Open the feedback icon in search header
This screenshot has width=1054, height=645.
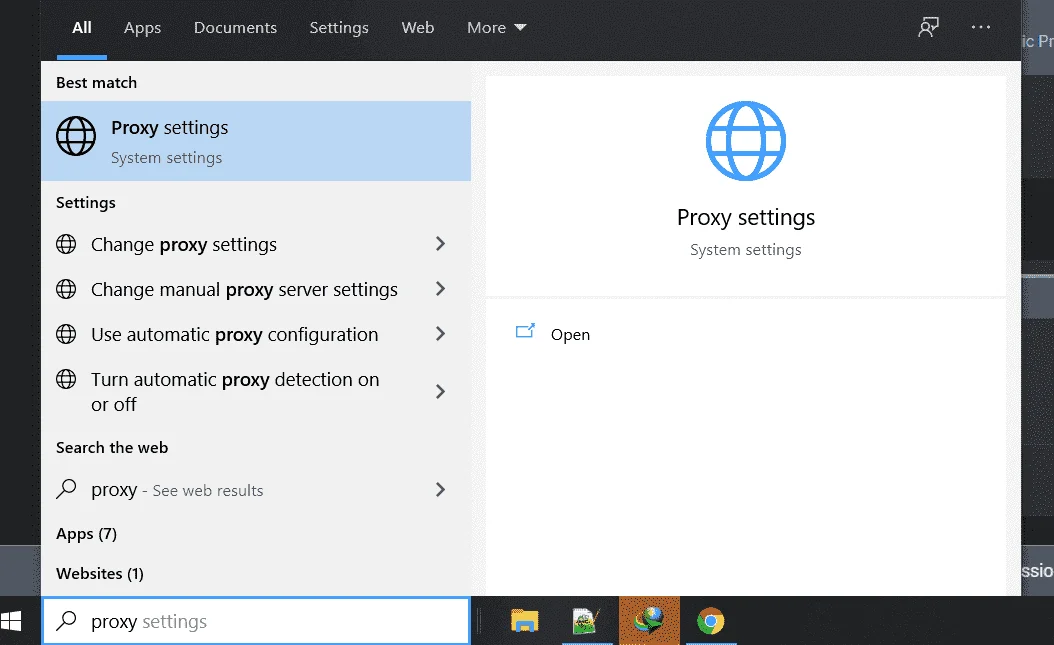coord(928,28)
